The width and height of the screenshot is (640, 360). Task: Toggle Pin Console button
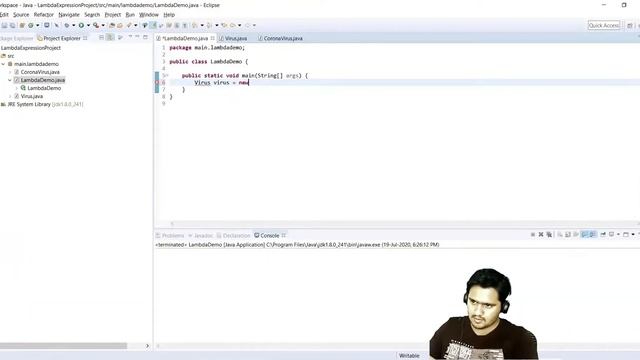(x=603, y=234)
